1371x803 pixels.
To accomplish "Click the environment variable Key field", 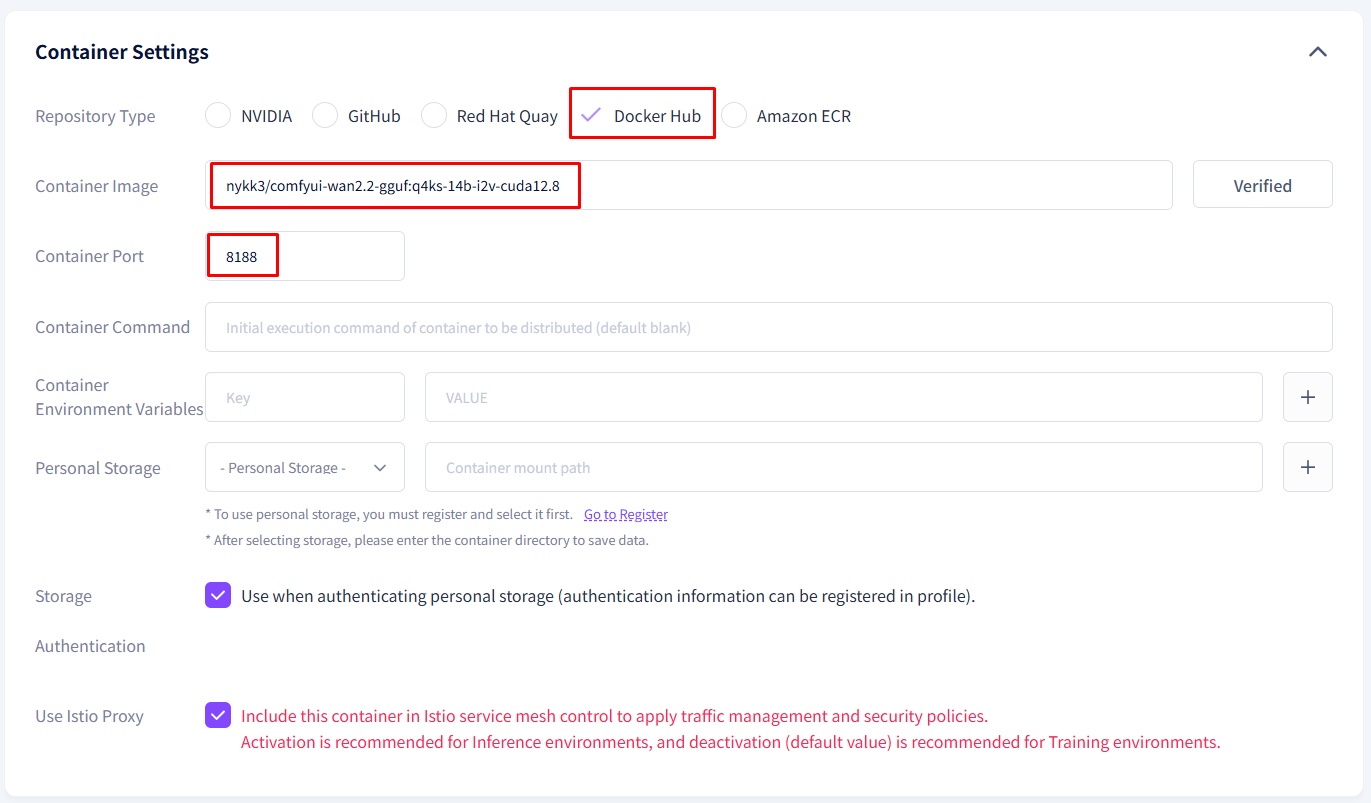I will pos(304,398).
